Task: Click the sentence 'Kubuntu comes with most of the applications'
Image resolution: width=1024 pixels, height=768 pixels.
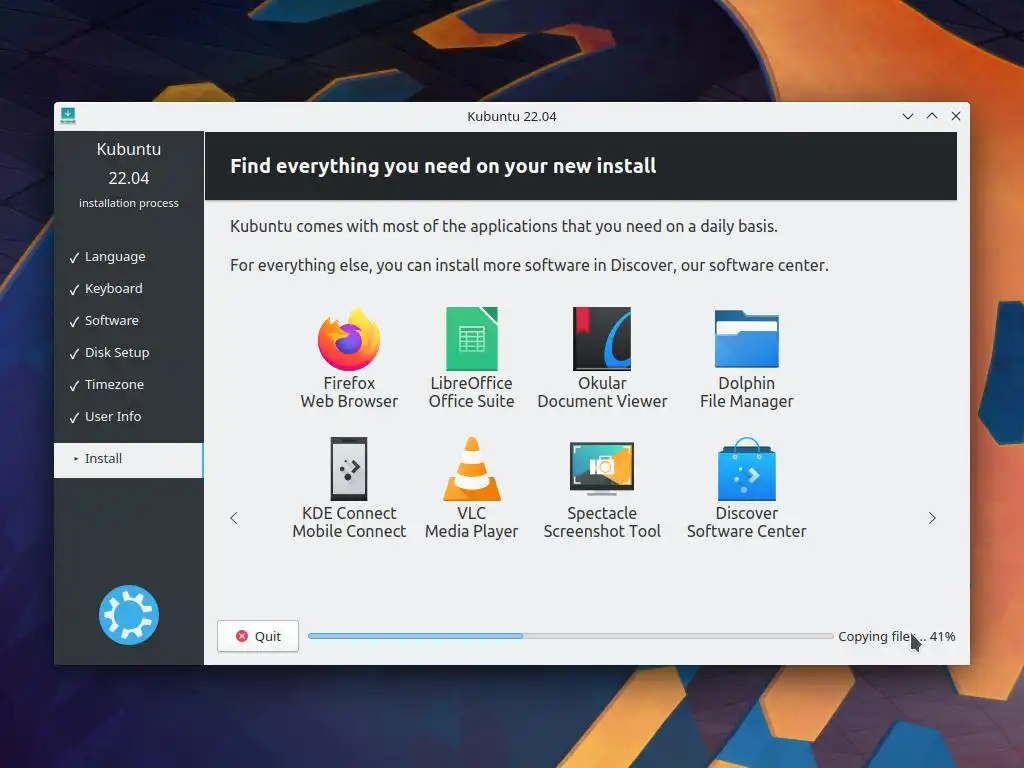Action: click(x=504, y=227)
